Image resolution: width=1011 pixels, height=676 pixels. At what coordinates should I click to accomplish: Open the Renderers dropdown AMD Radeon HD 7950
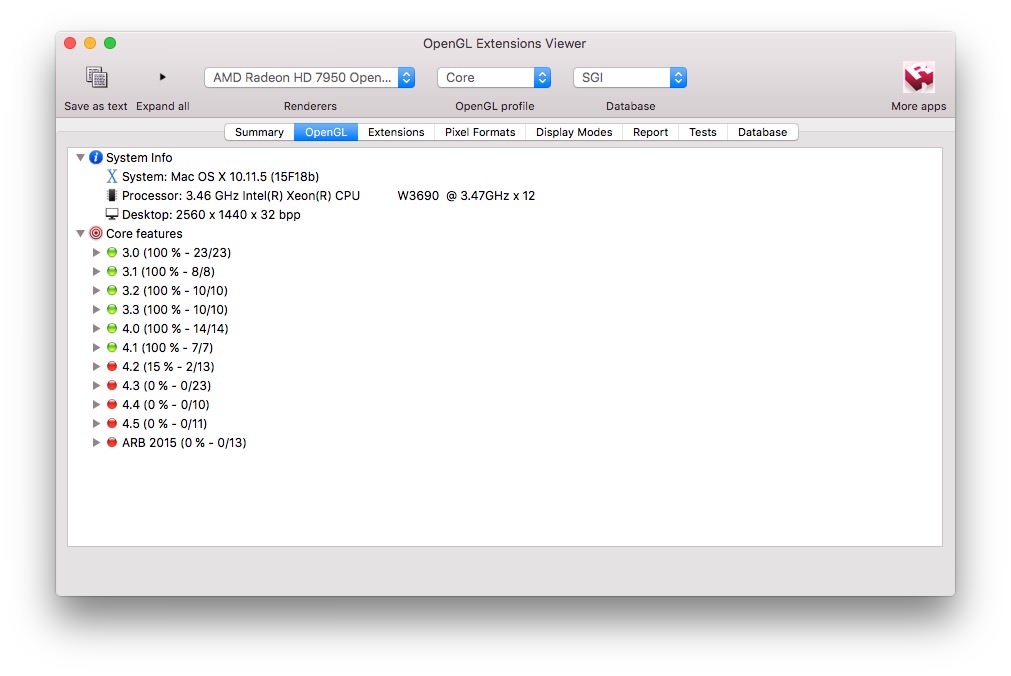(x=309, y=77)
